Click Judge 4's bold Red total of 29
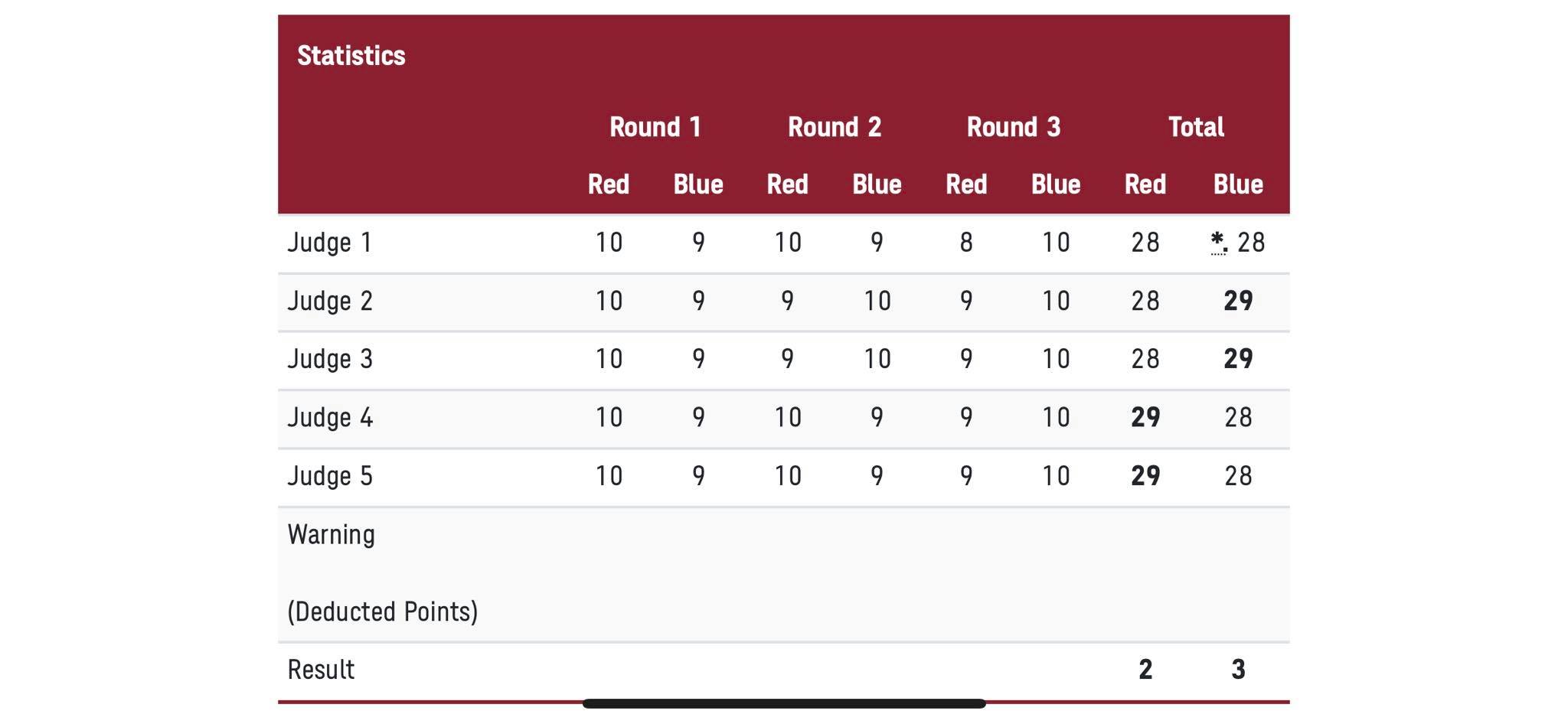Viewport: 1568px width, 724px height. (x=1145, y=417)
